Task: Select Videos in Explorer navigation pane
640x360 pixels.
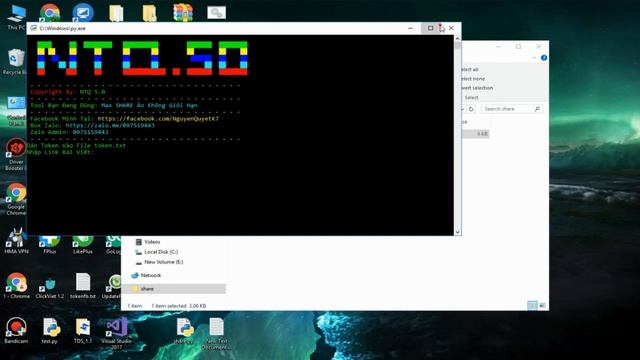Action: click(152, 242)
